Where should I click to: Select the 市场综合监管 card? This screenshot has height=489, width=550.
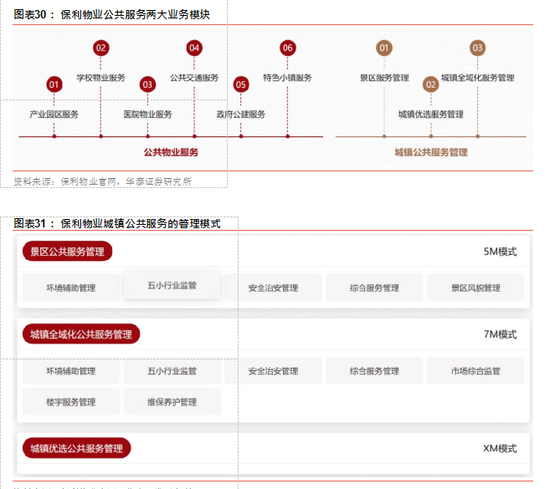476,371
